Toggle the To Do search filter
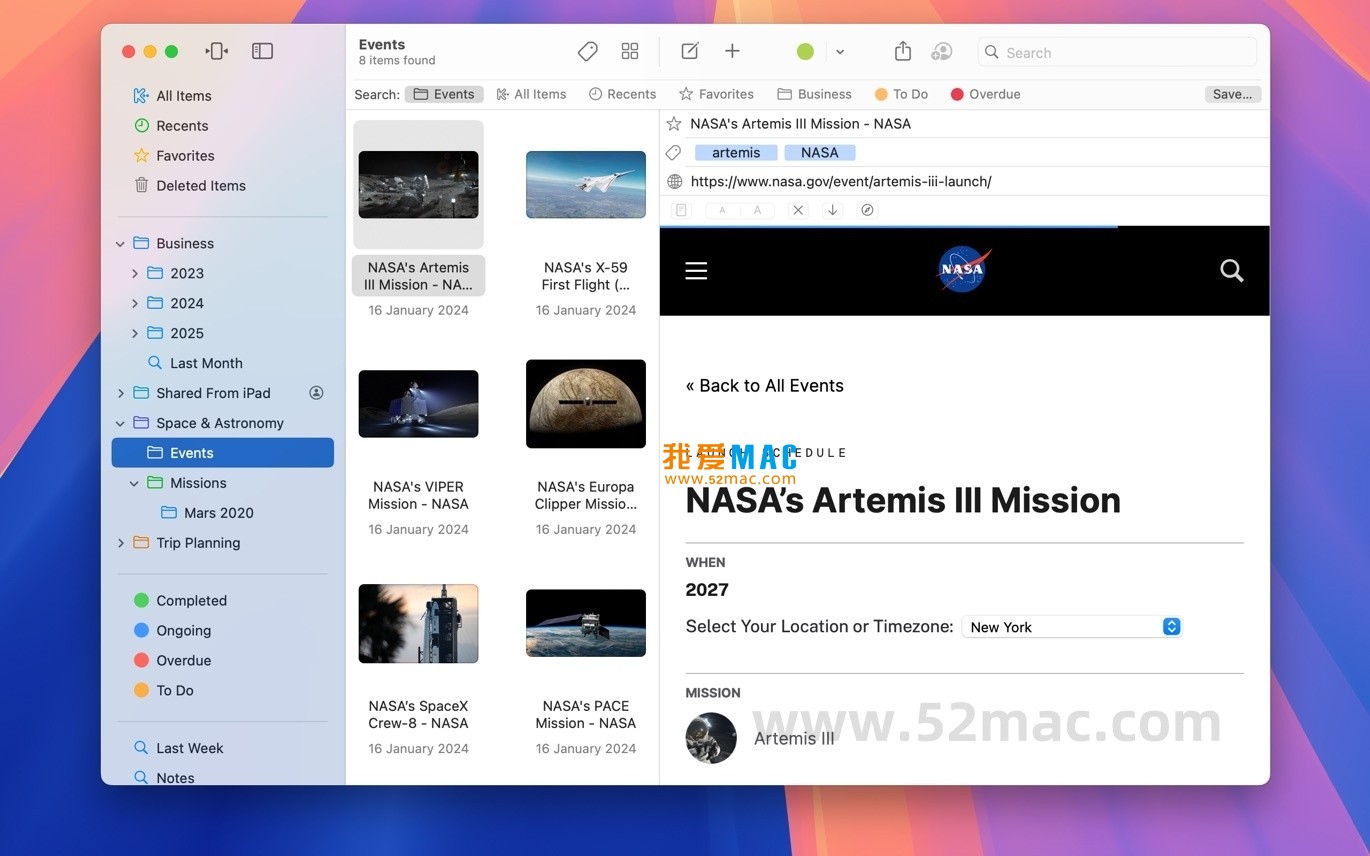This screenshot has height=856, width=1370. point(900,93)
